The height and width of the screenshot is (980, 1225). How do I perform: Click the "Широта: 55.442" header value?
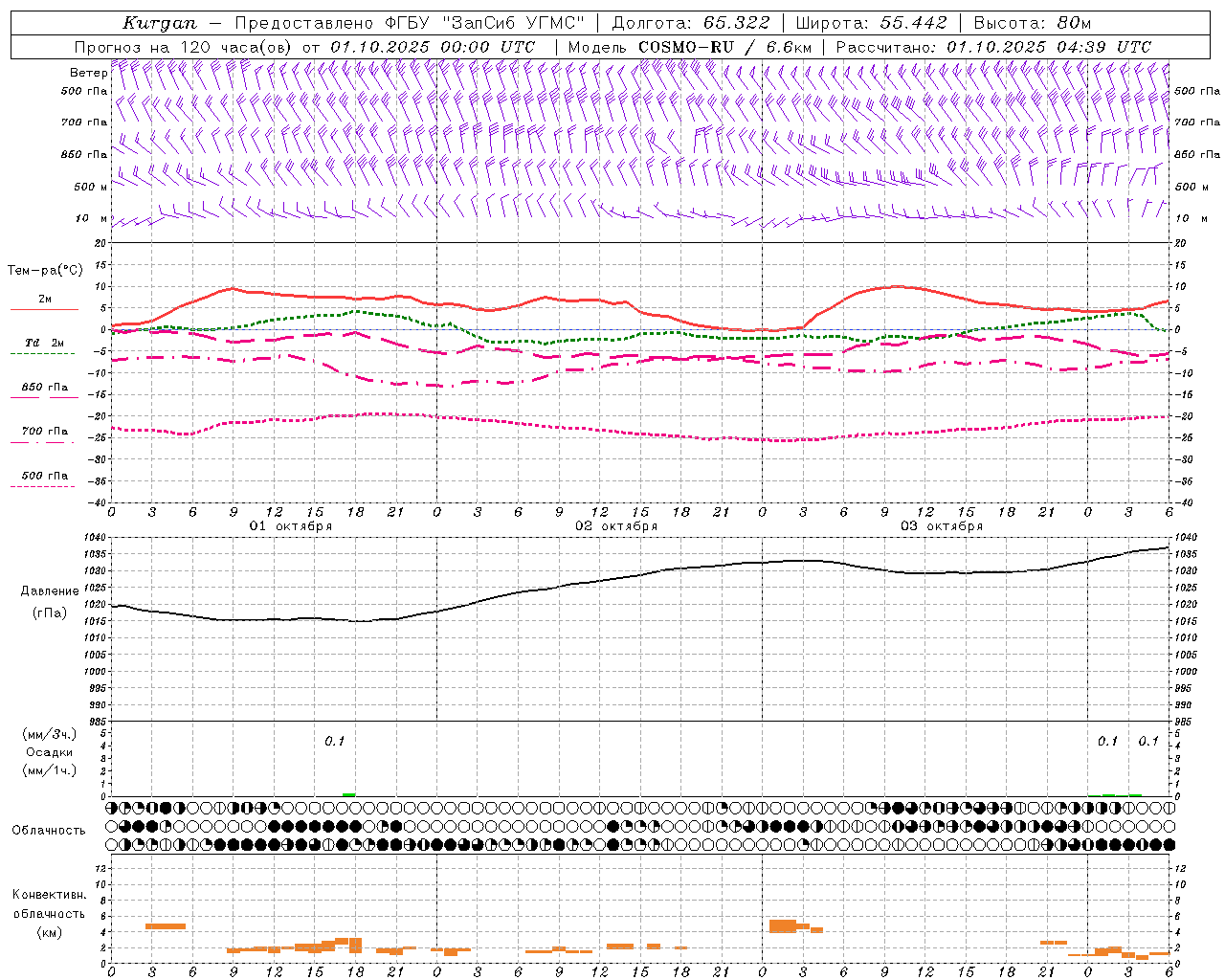pyautogui.click(x=871, y=23)
